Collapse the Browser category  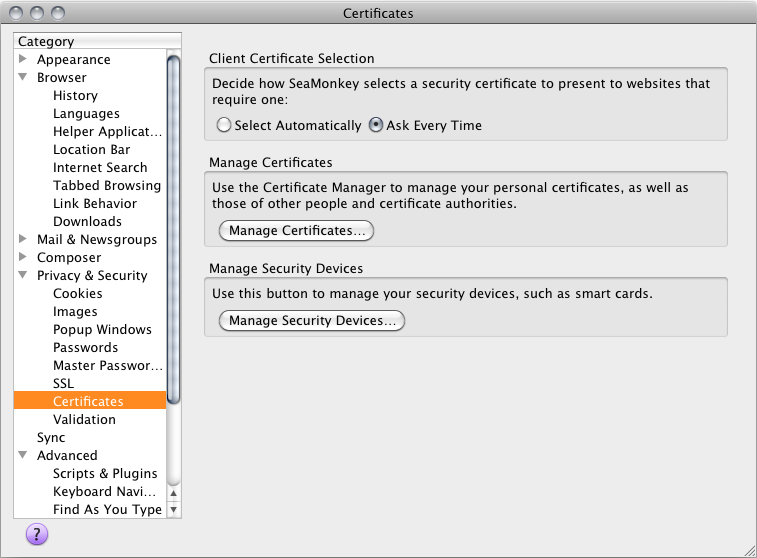[23, 77]
